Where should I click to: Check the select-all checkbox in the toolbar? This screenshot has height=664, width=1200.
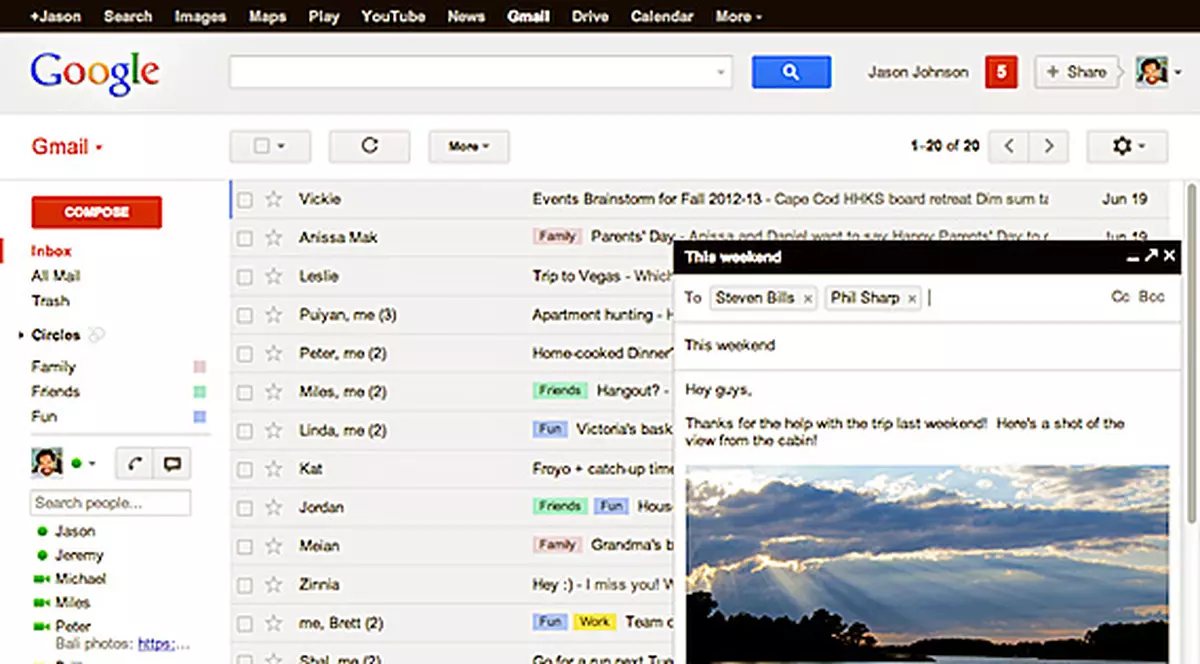click(262, 146)
